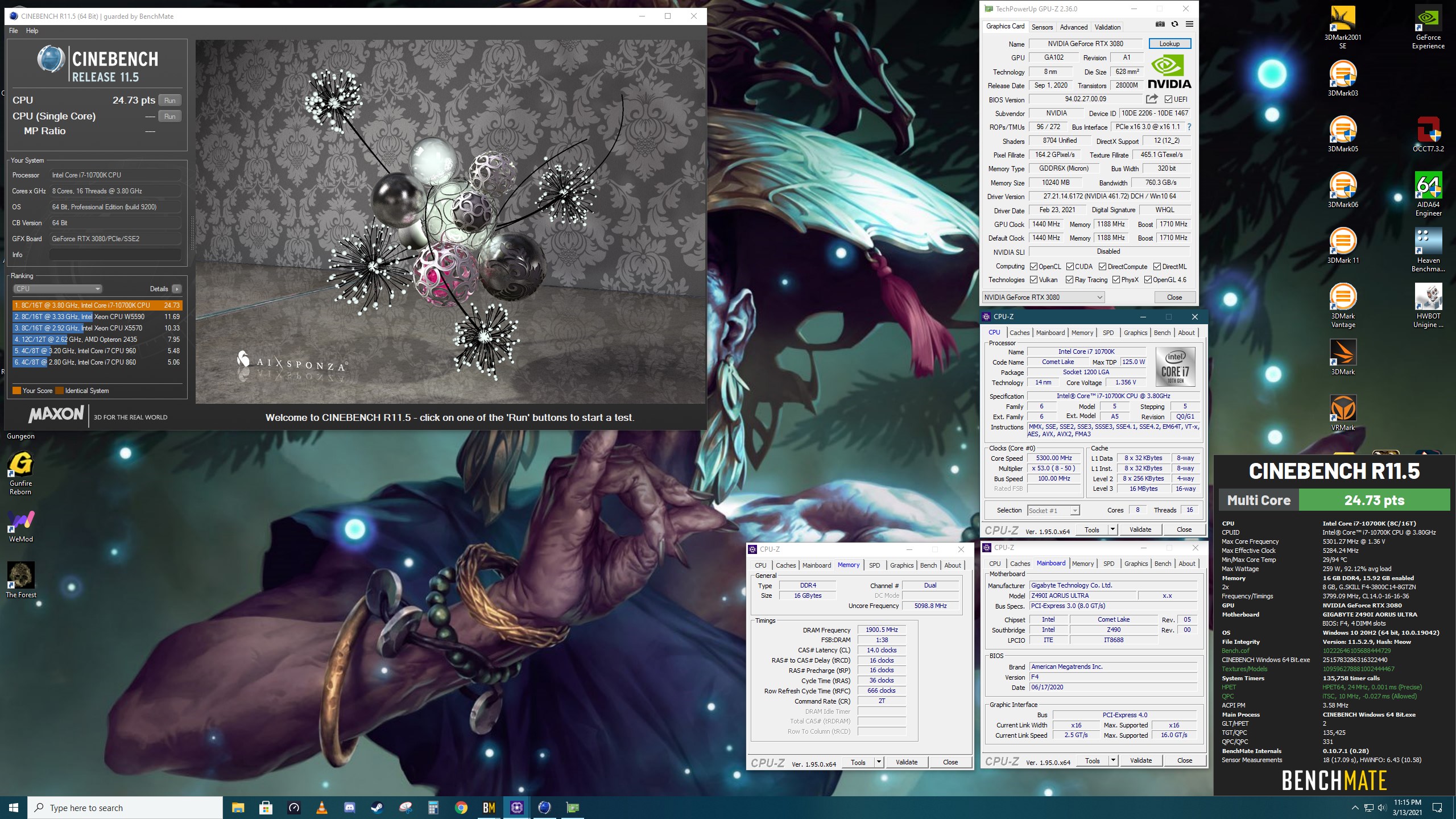The height and width of the screenshot is (819, 1456).
Task: Open 3DMark06 desktop shortcut
Action: (1342, 189)
